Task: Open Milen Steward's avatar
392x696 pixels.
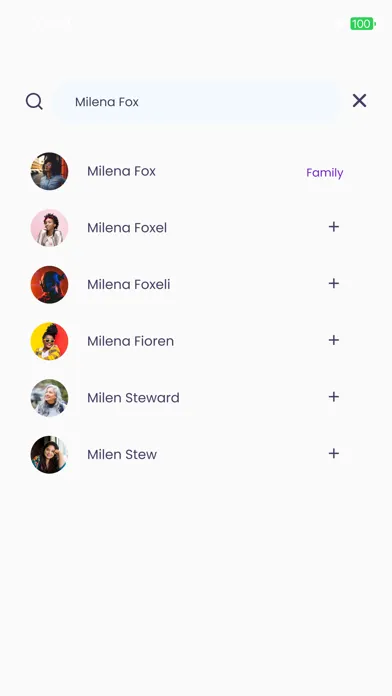Action: [49, 398]
